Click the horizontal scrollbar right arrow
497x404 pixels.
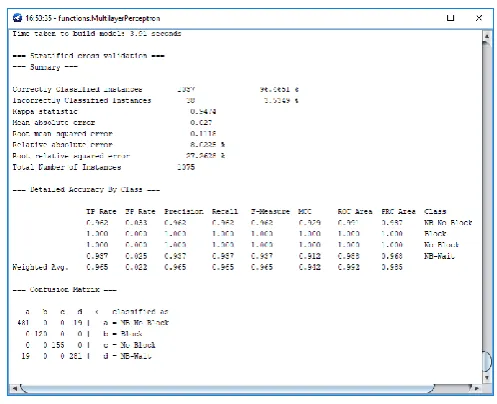[477, 388]
